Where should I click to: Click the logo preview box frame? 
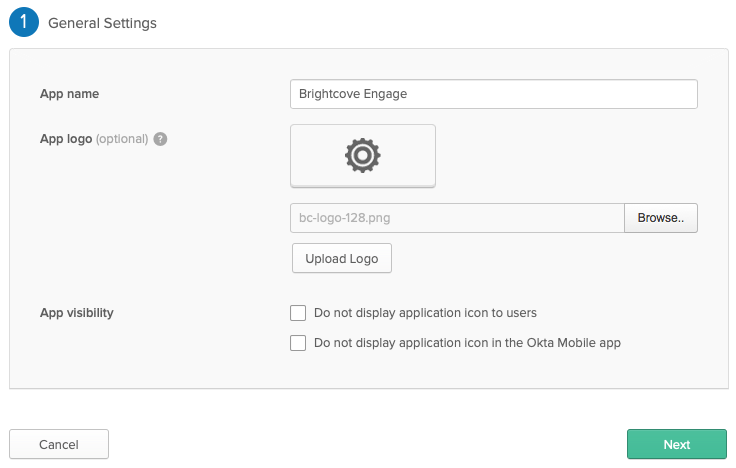pos(362,156)
